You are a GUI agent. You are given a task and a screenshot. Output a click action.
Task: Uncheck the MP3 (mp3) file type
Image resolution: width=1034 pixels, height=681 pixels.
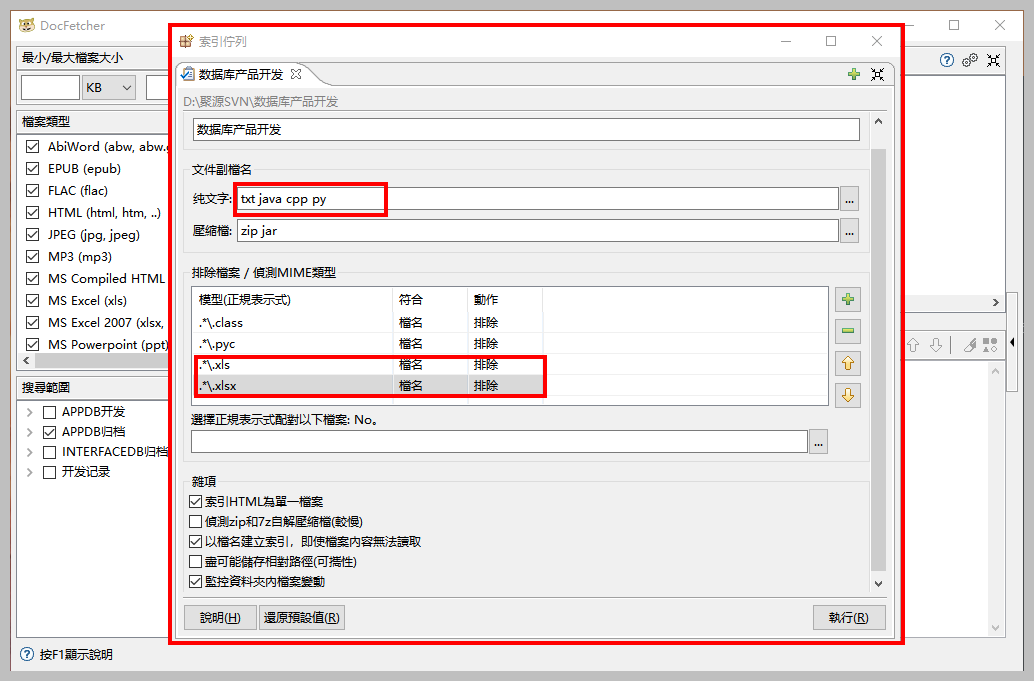pyautogui.click(x=32, y=256)
